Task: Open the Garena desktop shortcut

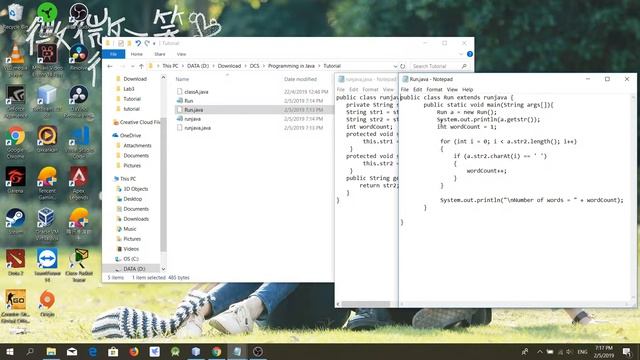Action: 16,180
